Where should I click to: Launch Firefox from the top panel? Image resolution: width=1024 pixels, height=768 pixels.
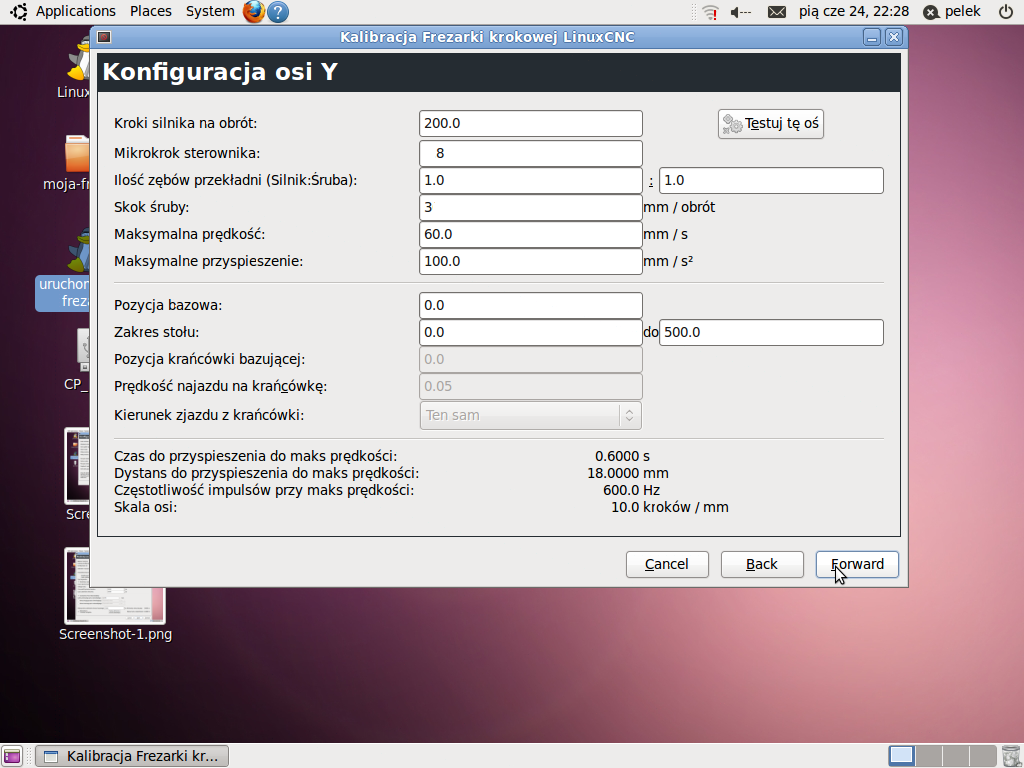click(254, 11)
